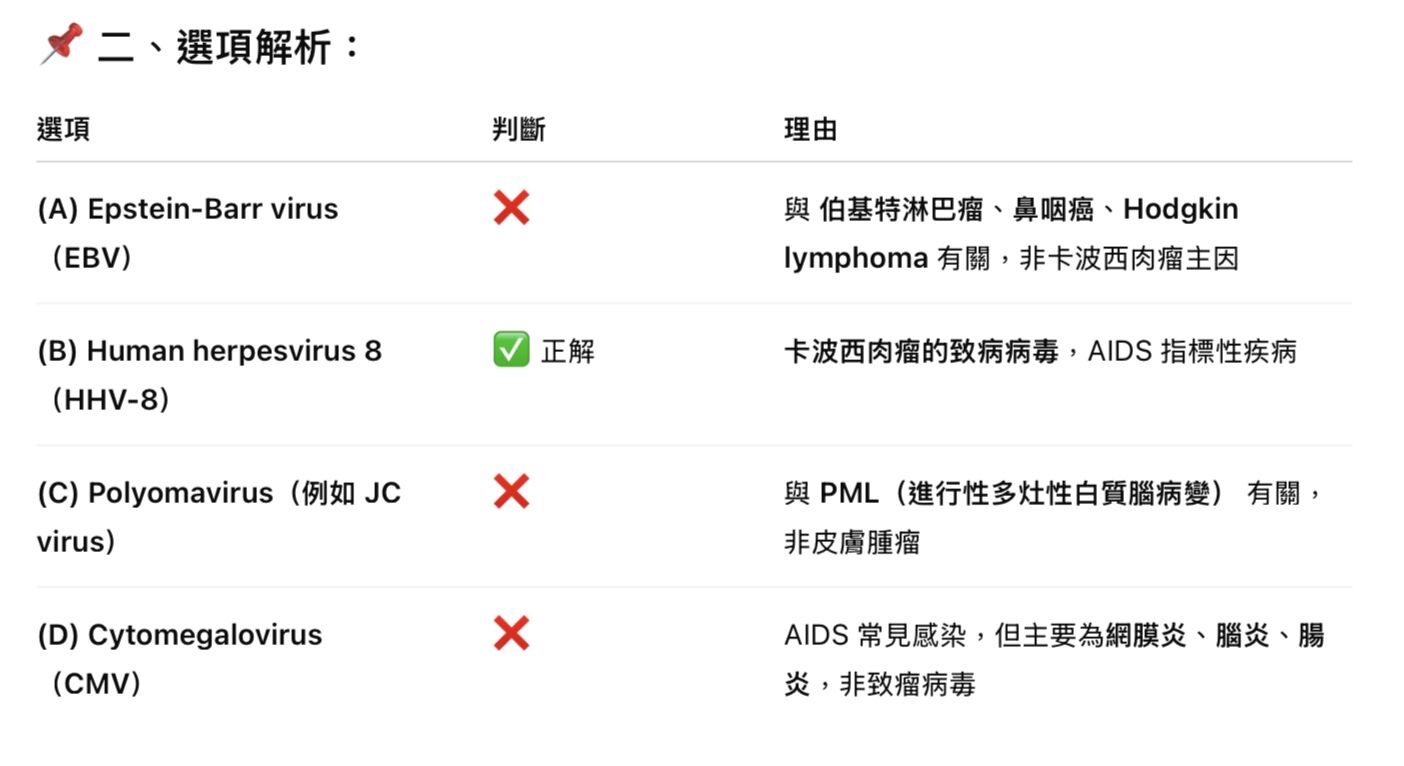Click the AIDS 指標性疾病 text in row B
The width and height of the screenshot is (1404, 766).
click(x=1192, y=351)
